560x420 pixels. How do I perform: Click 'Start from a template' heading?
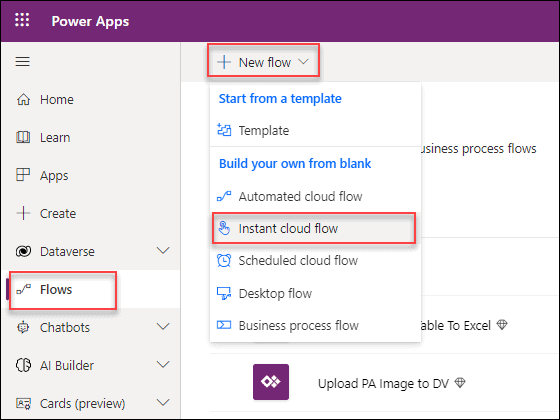tap(280, 99)
